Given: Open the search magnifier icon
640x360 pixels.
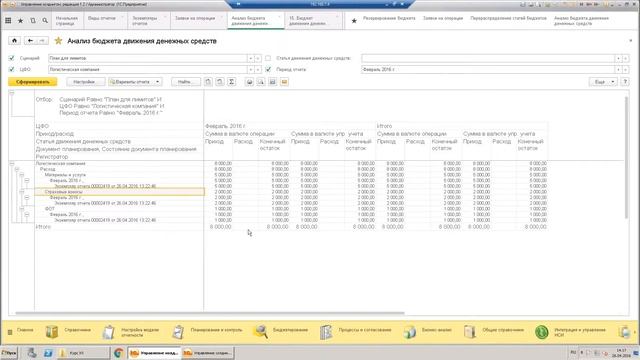Looking at the screenshot, I should click(45, 20).
